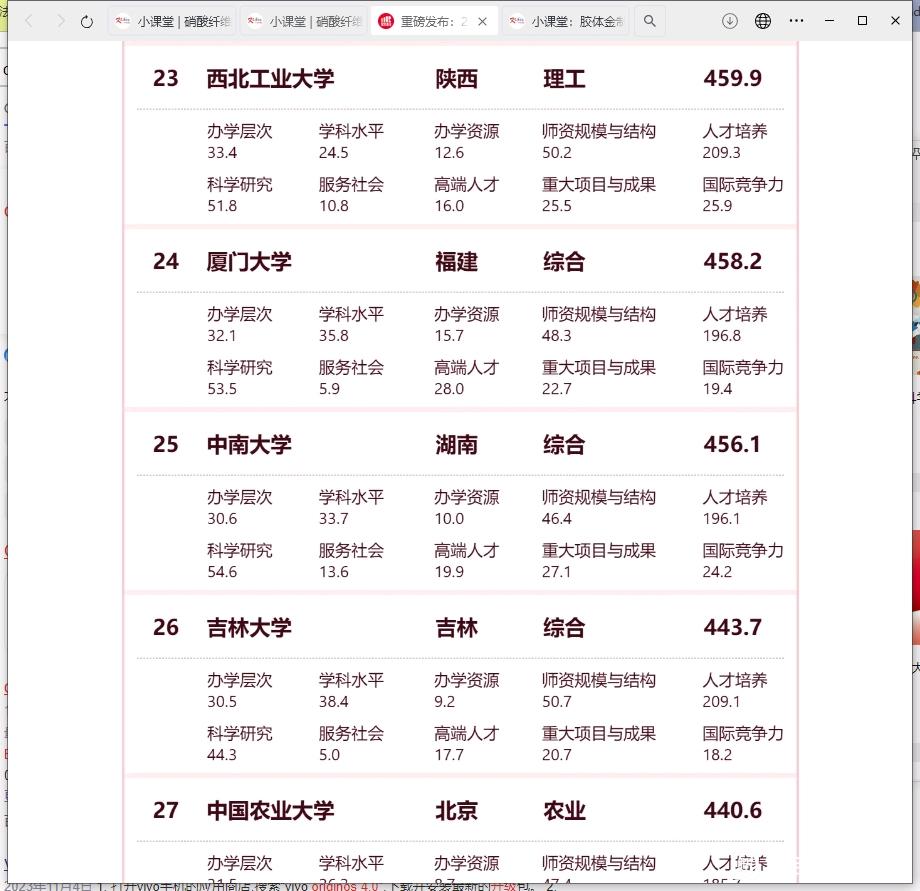The image size is (920, 891).
Task: Click total score 456.1
Action: click(x=732, y=444)
